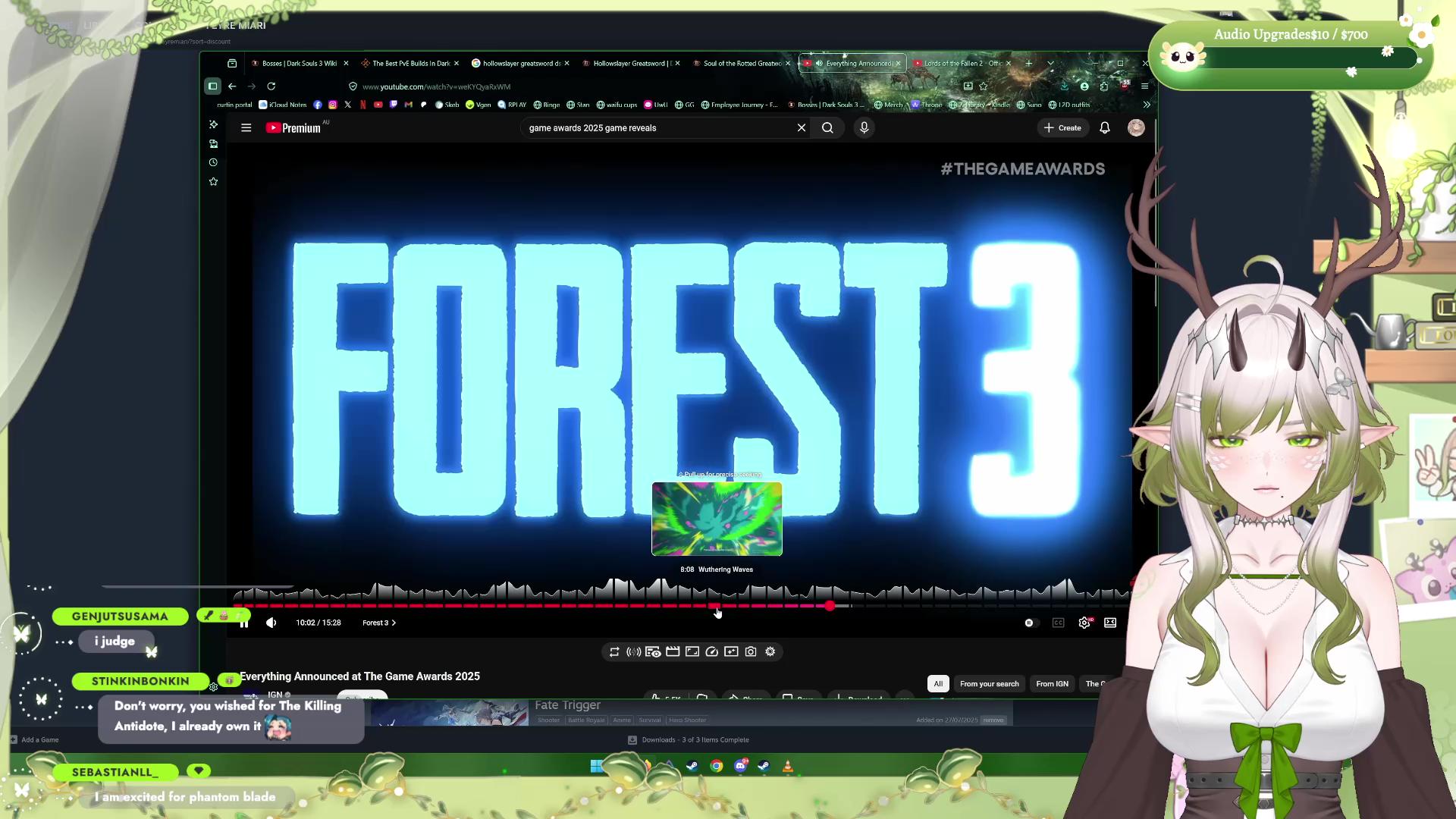Open the browser main menu
Image resolution: width=1456 pixels, height=819 pixels.
[x=1144, y=86]
